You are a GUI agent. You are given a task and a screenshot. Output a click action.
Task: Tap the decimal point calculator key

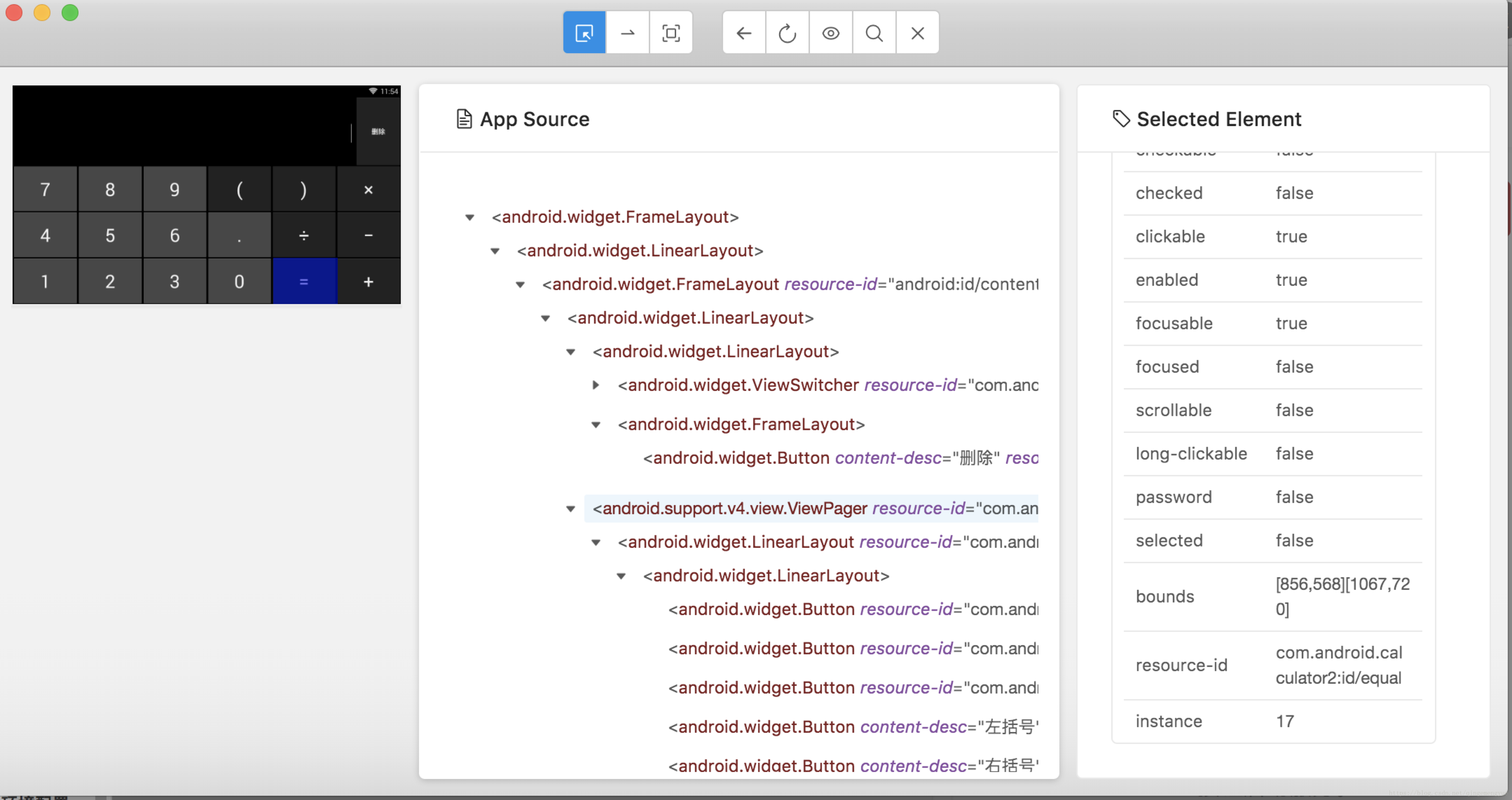(x=239, y=235)
